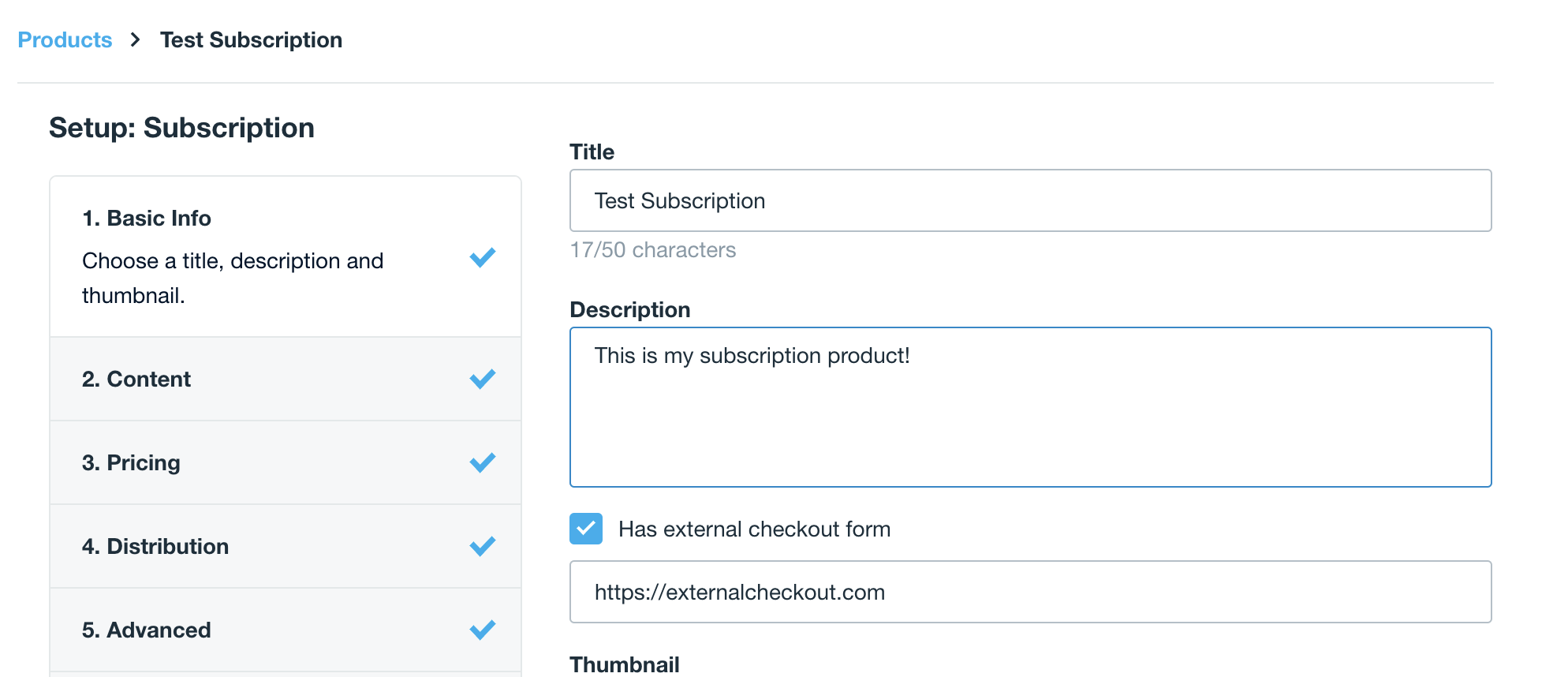Click the Content step checkmark icon
1568x677 pixels.
pos(482,380)
